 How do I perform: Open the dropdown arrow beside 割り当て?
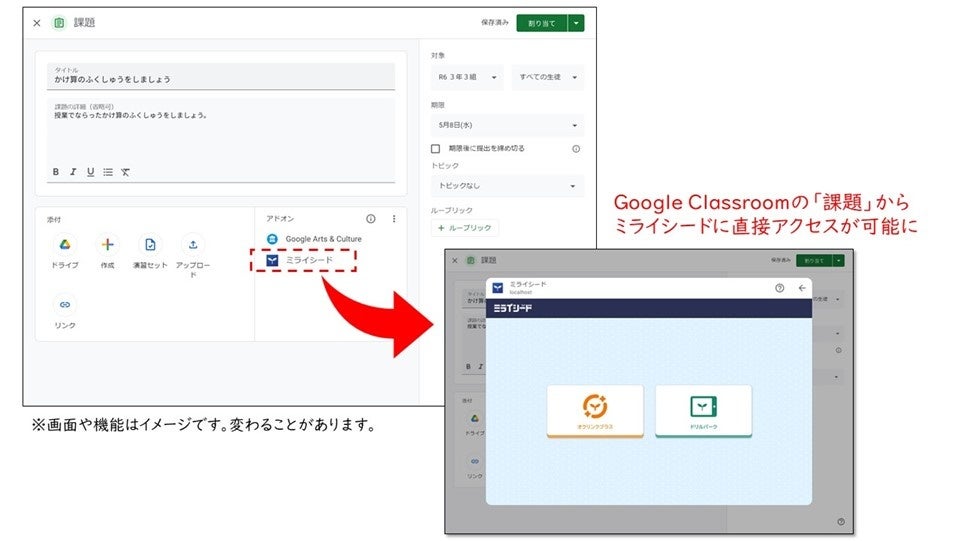[x=576, y=23]
